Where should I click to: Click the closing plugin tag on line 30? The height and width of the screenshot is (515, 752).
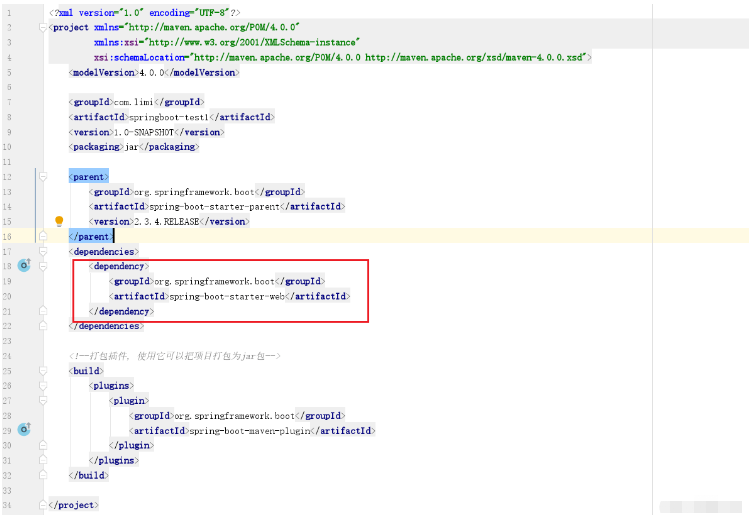[x=131, y=445]
